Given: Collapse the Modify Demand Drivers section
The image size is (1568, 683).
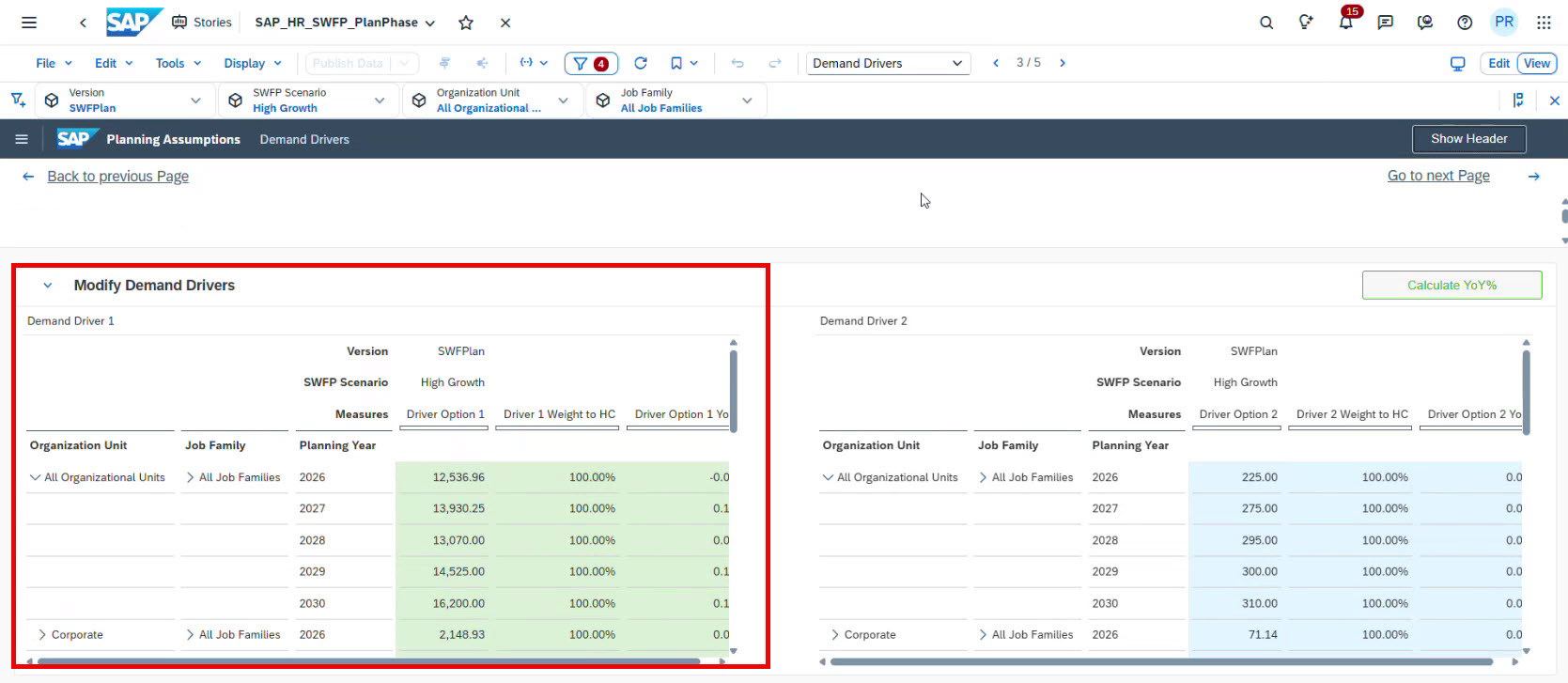Looking at the screenshot, I should click(x=48, y=286).
